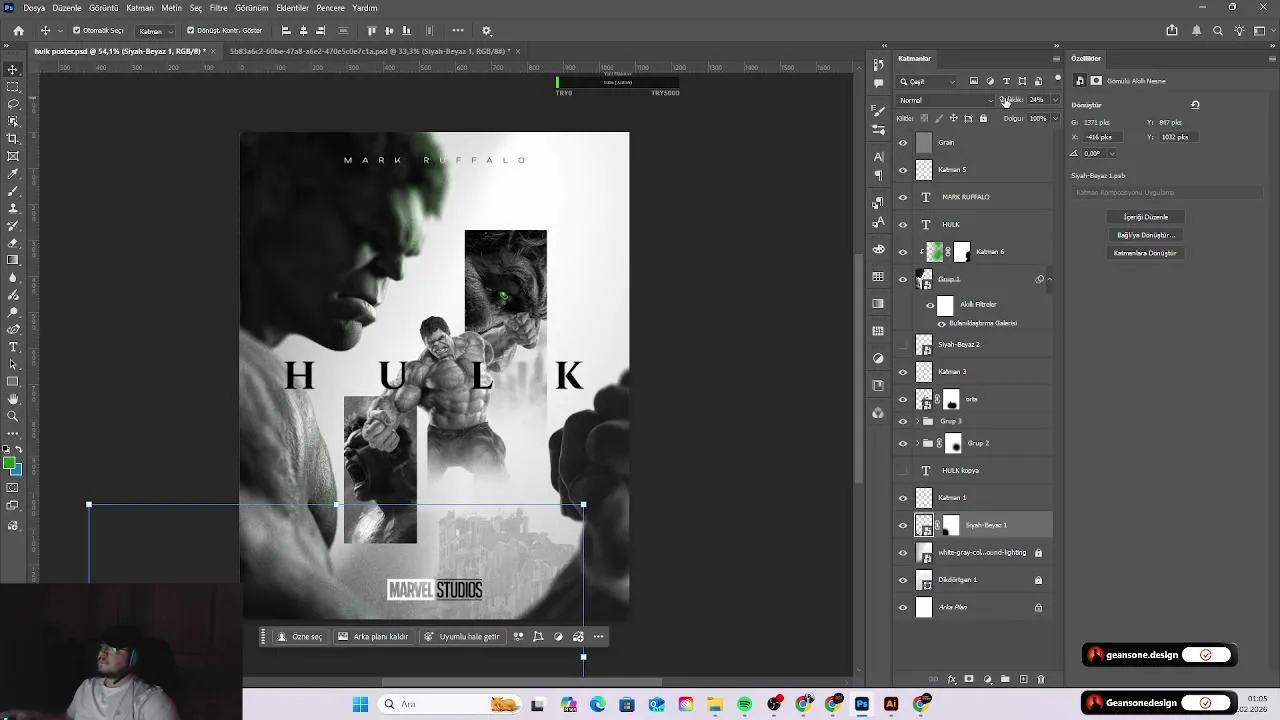Viewport: 1280px width, 720px height.
Task: Toggle Dönüşt. Kontr. Göster checkbox
Action: click(x=190, y=31)
